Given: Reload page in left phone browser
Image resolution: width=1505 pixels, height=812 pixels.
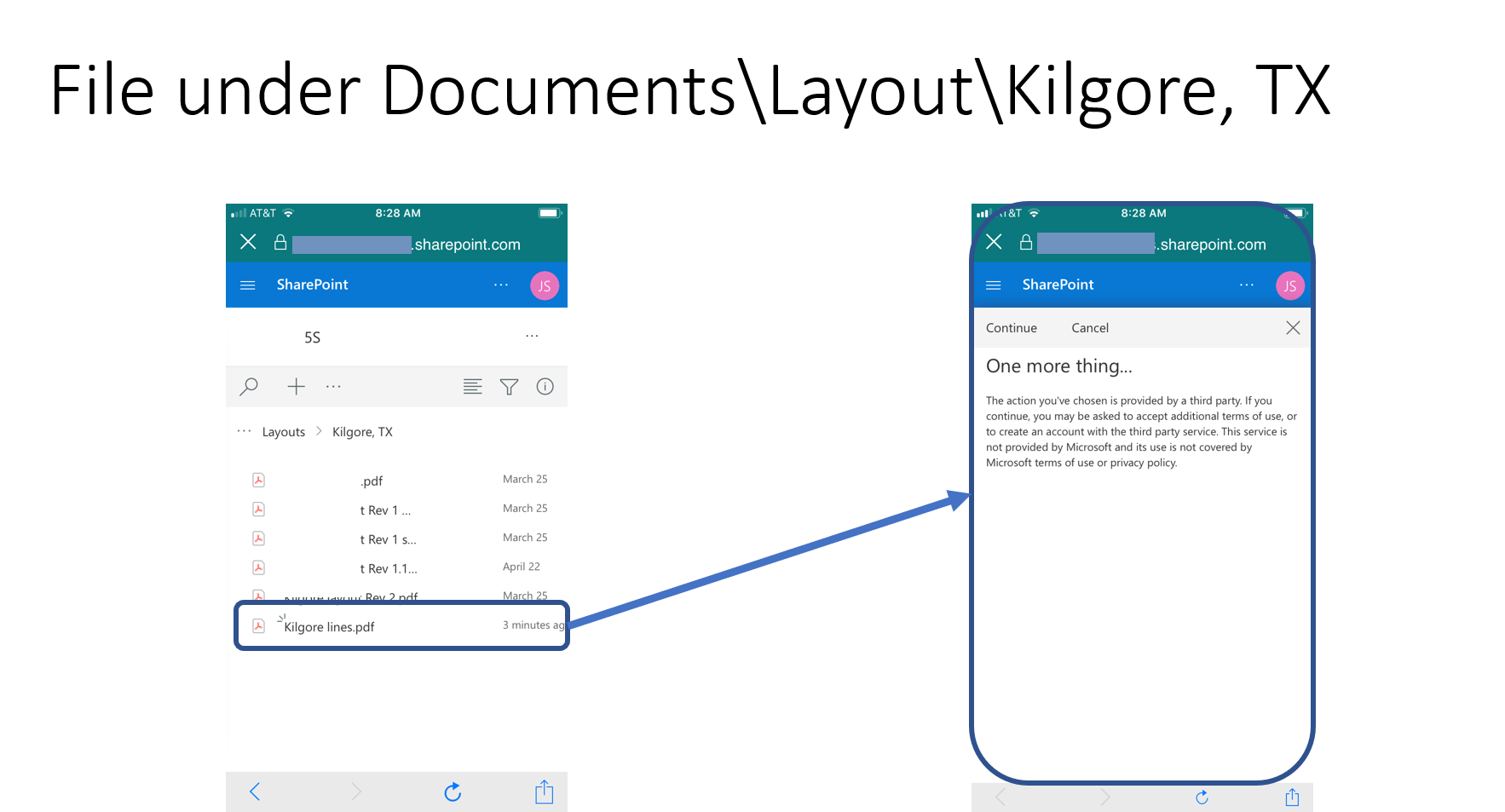Looking at the screenshot, I should [453, 792].
